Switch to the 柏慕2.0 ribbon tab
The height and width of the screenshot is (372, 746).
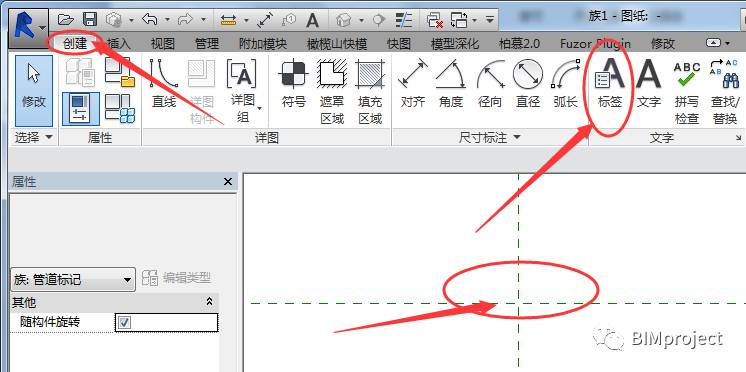519,44
